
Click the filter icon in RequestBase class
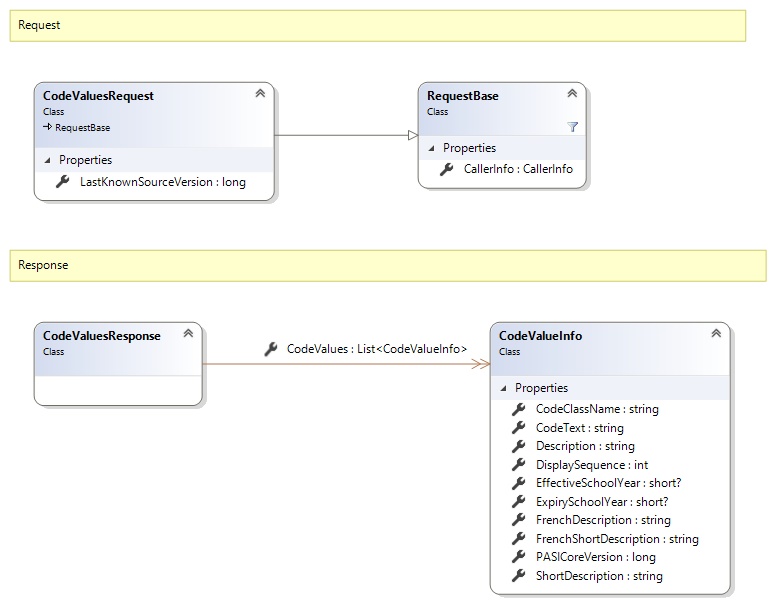(x=572, y=127)
